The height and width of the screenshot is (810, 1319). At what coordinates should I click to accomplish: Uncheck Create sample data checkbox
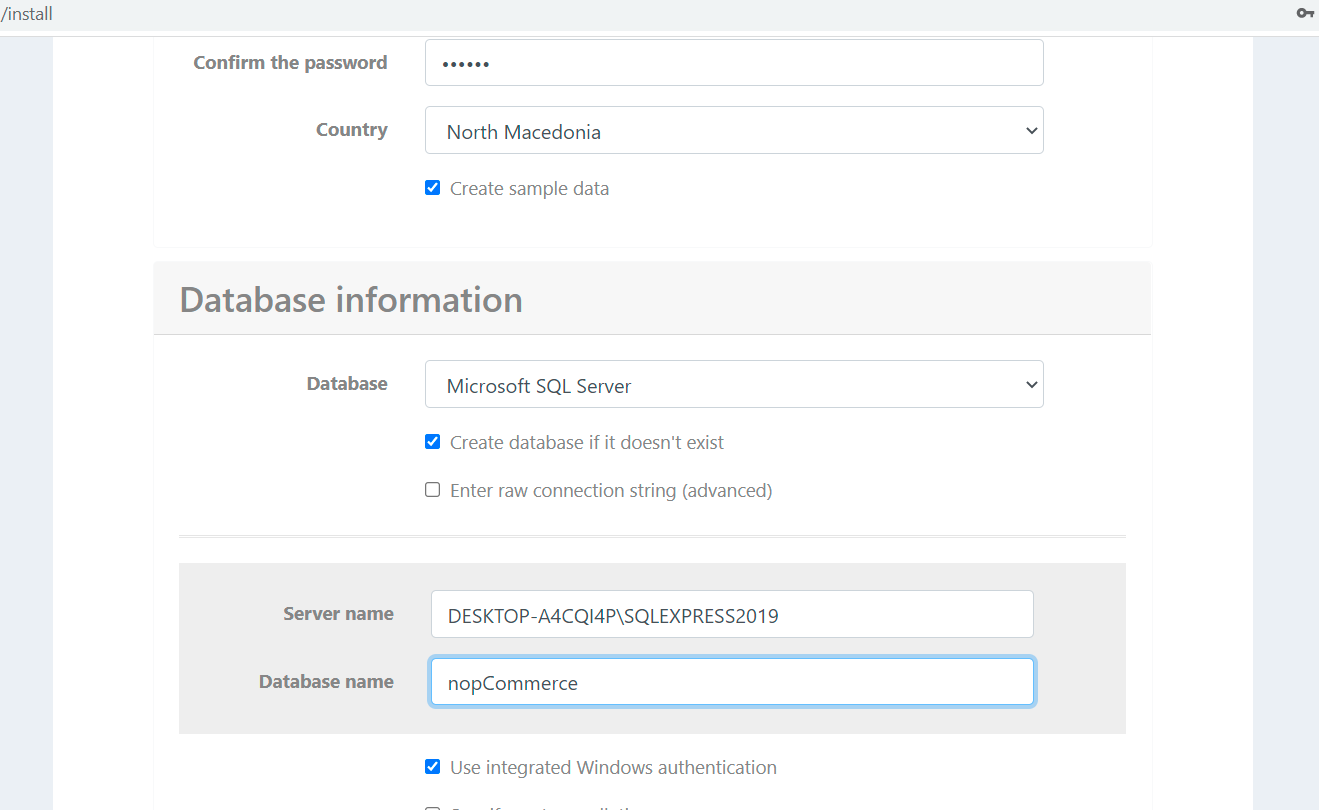click(432, 187)
